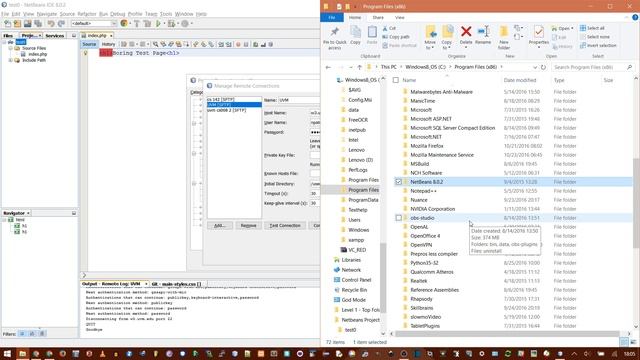Click Copy path in Explorer ribbon
640x360 pixels.
click(x=396, y=37)
